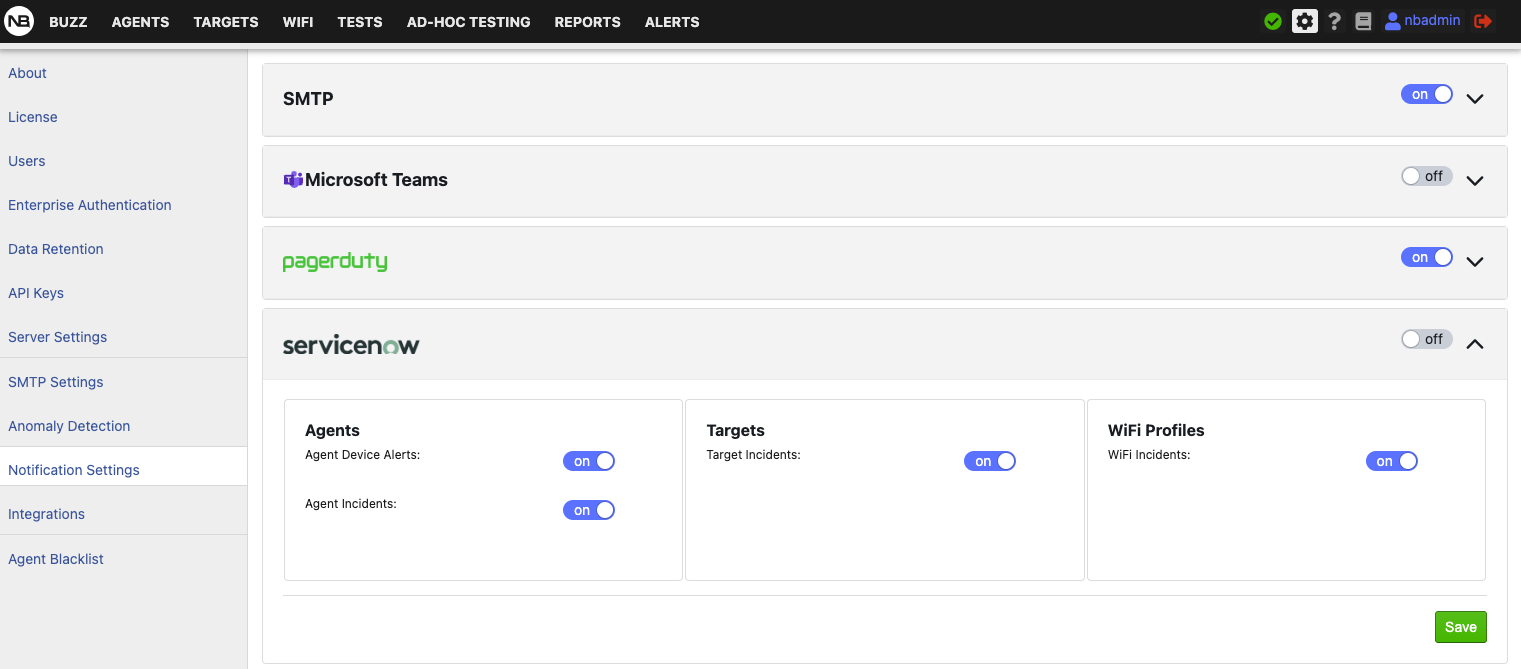Disable the pagerduty toggle
Screen dimensions: 1521x669
tap(1427, 257)
